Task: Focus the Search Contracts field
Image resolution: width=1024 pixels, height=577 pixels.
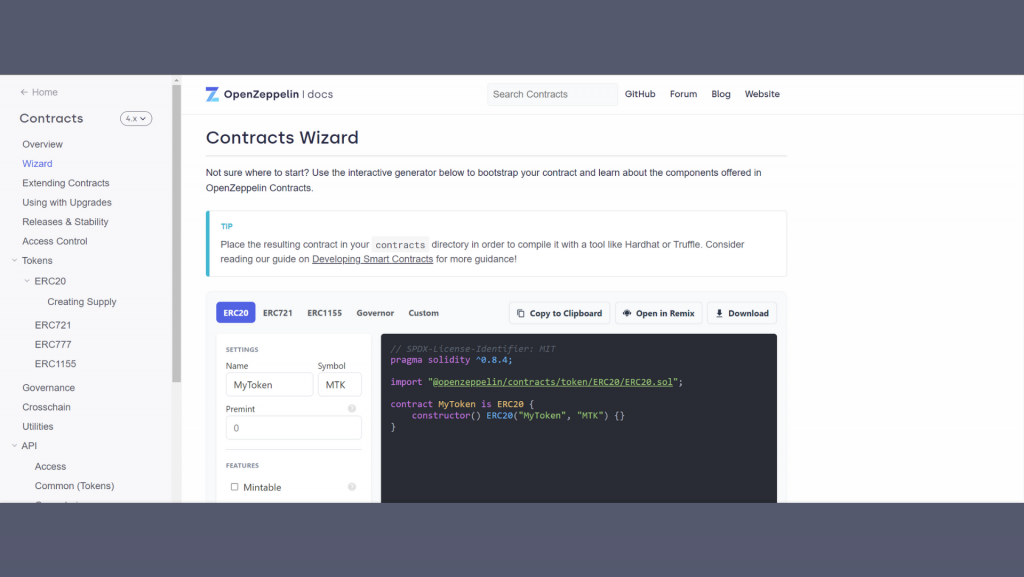Action: 552,95
